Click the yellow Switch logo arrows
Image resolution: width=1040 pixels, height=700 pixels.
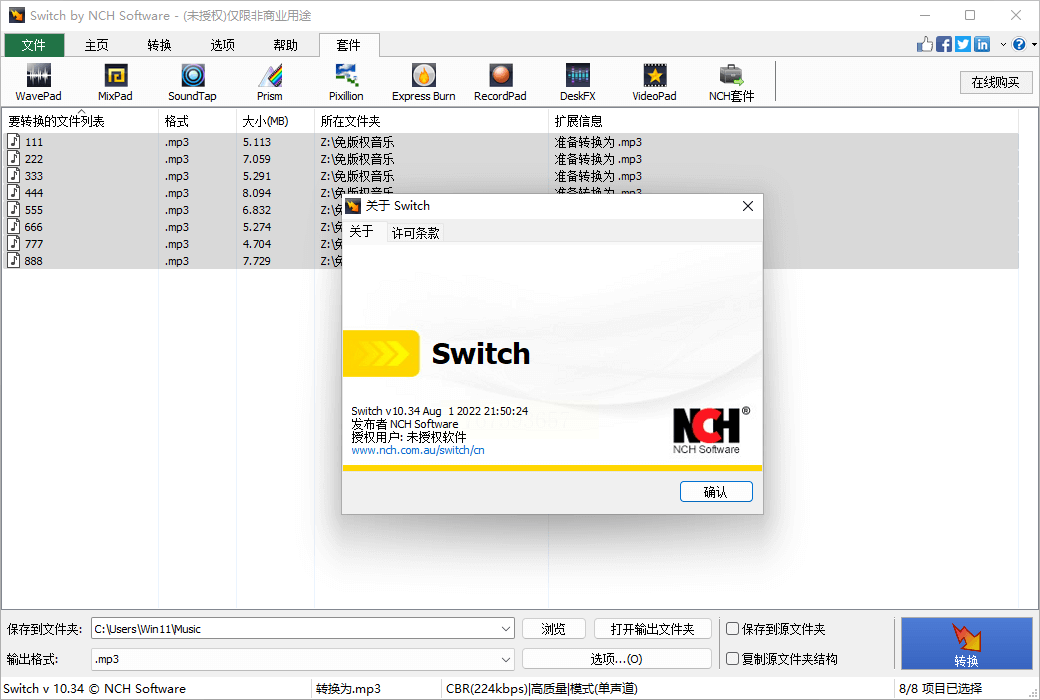click(381, 353)
